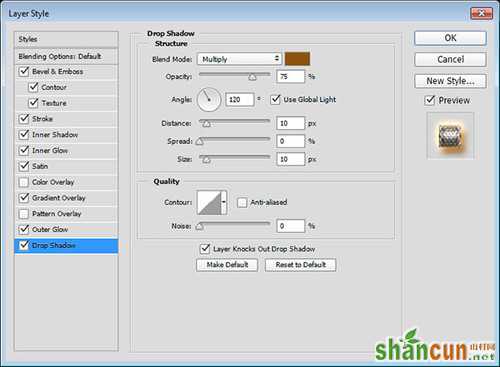The height and width of the screenshot is (367, 500).
Task: Toggle the Use Global Light checkbox
Action: click(x=275, y=99)
